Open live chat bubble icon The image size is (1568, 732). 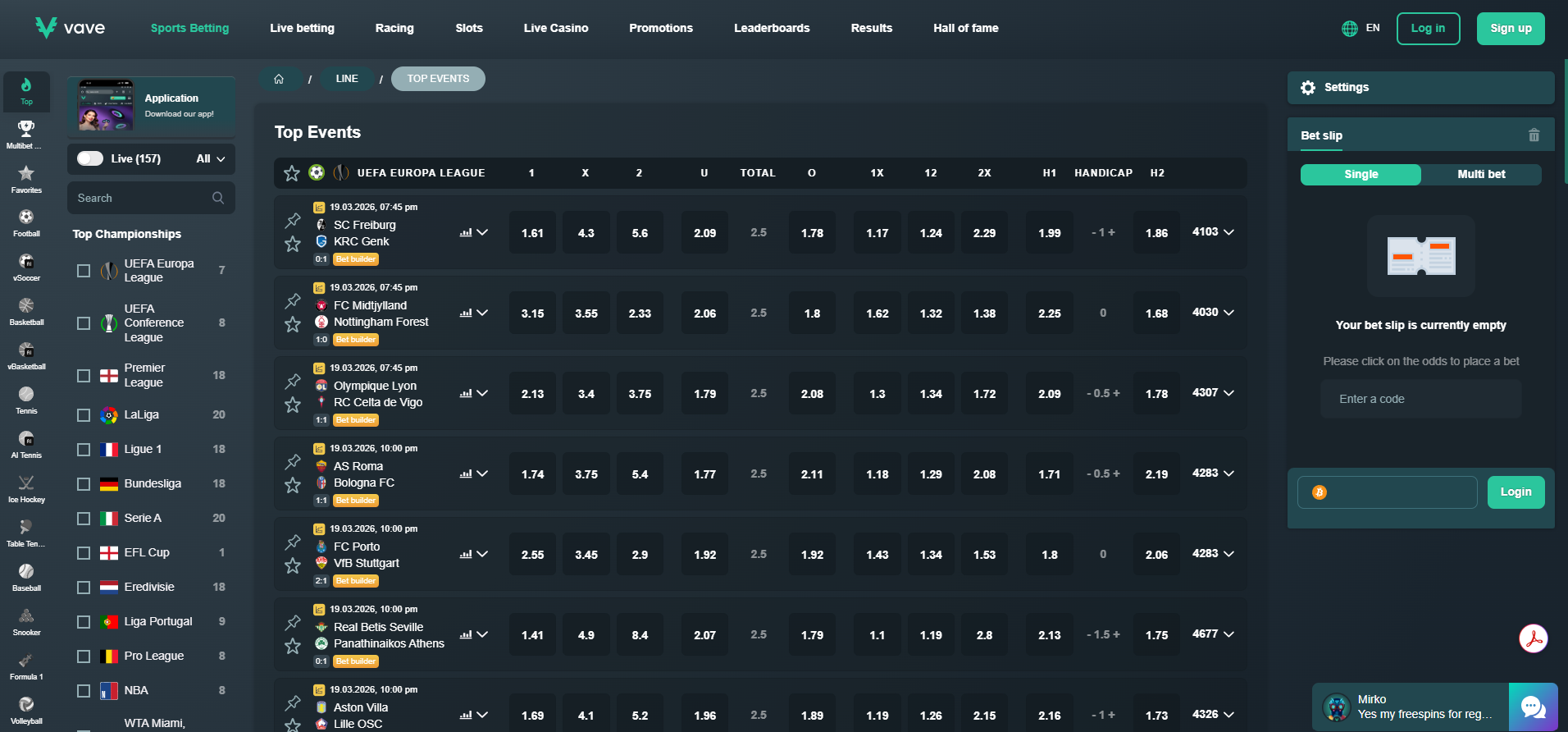(x=1533, y=707)
